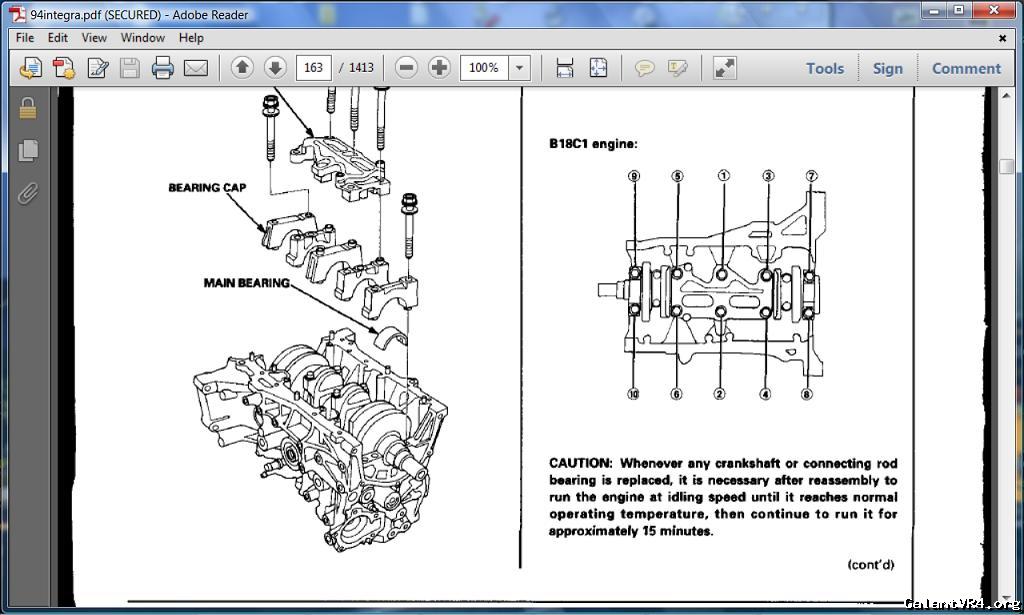1024x615 pixels.
Task: Open the View menu
Action: 94,38
